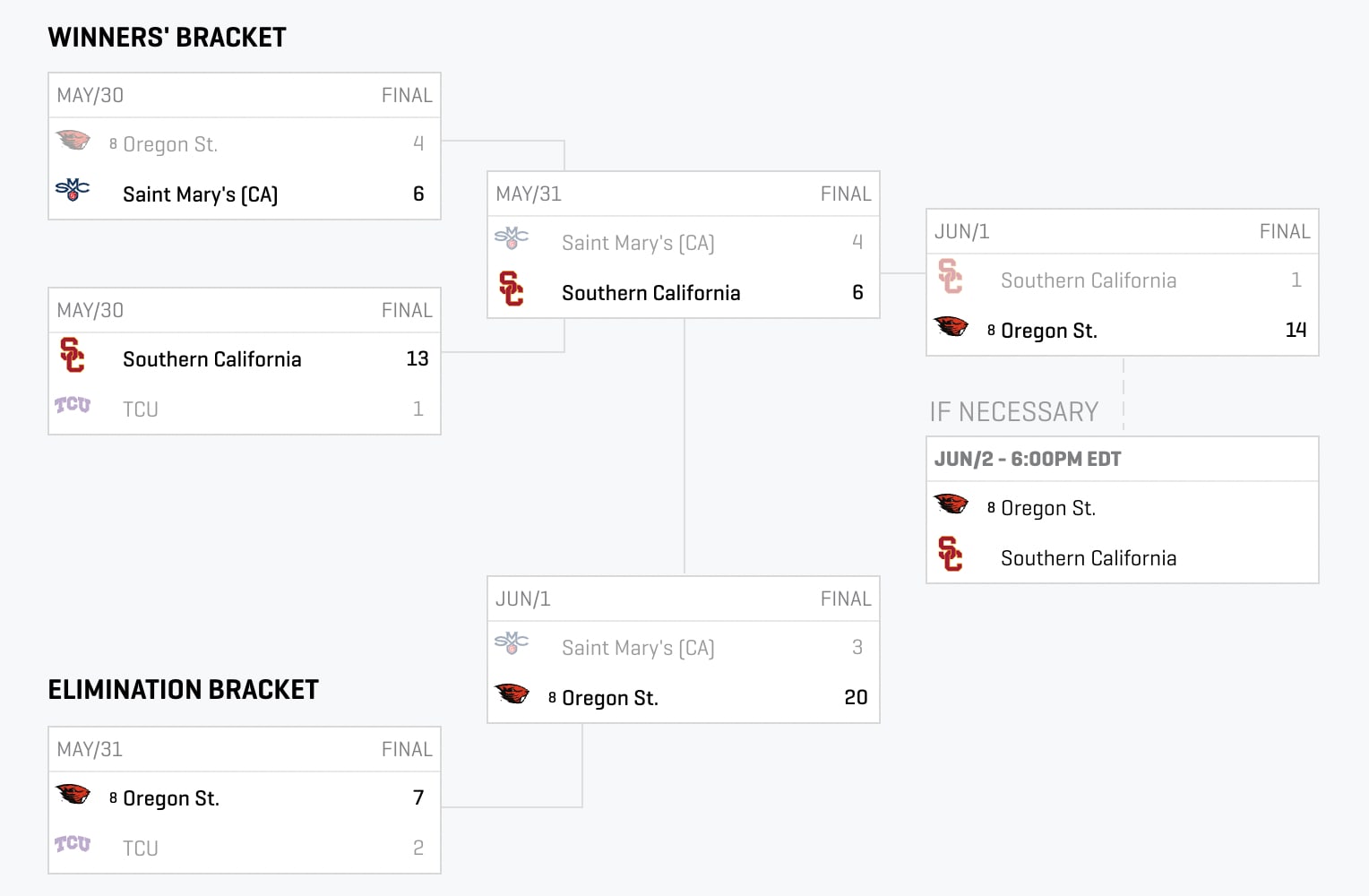
Task: Click Saint Mary's (CA) in Jun/1 elimination game
Action: click(638, 648)
